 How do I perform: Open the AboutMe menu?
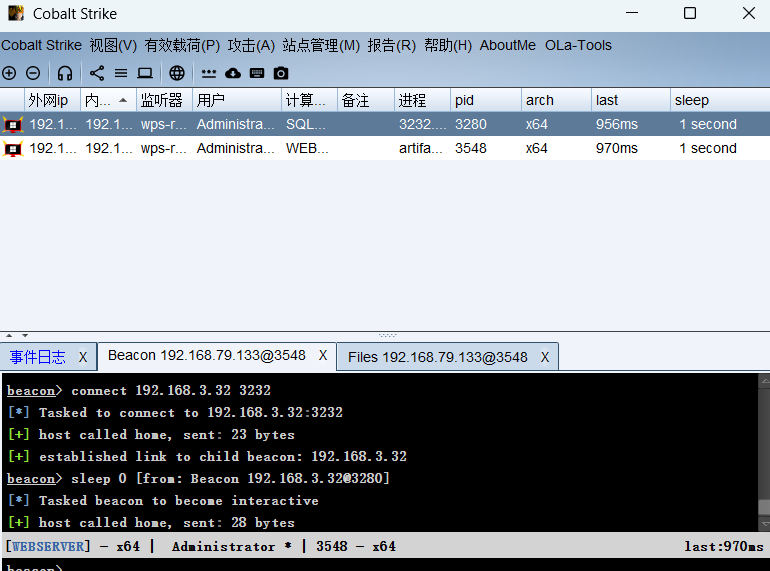point(508,45)
